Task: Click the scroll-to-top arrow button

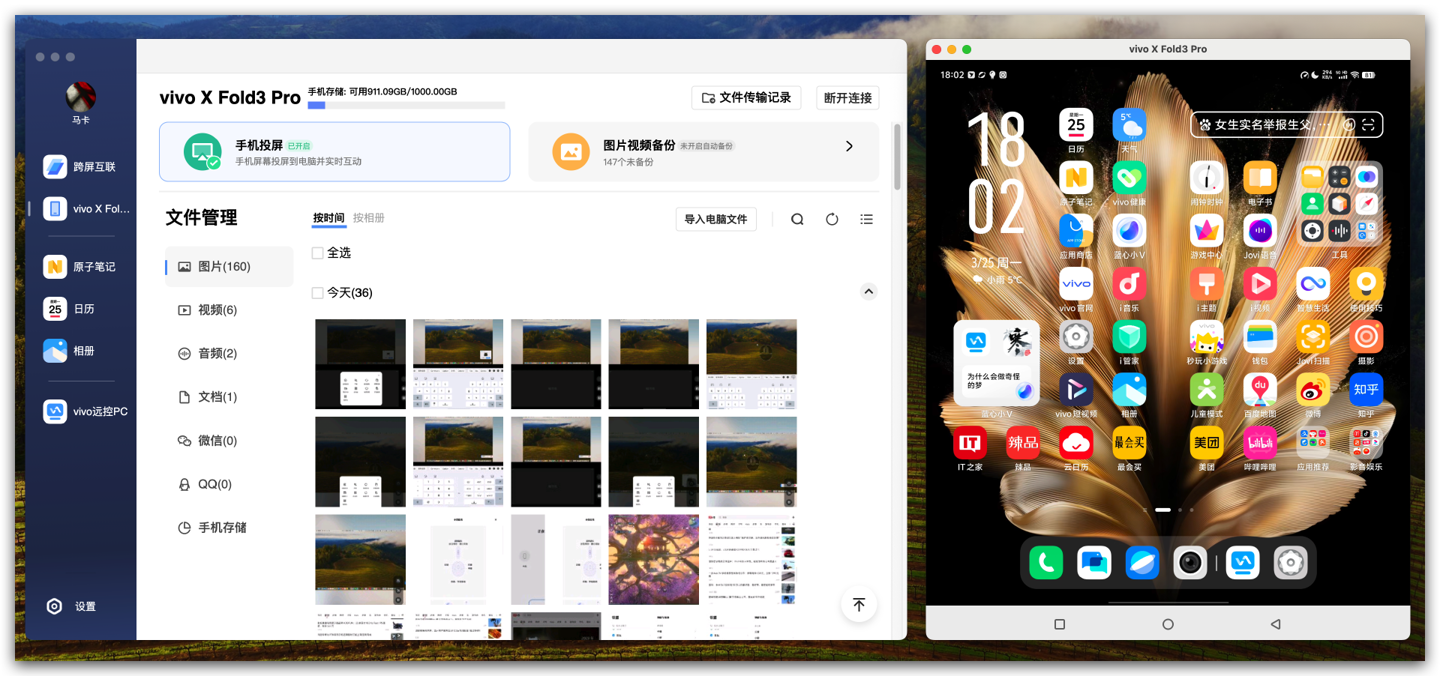Action: [858, 604]
